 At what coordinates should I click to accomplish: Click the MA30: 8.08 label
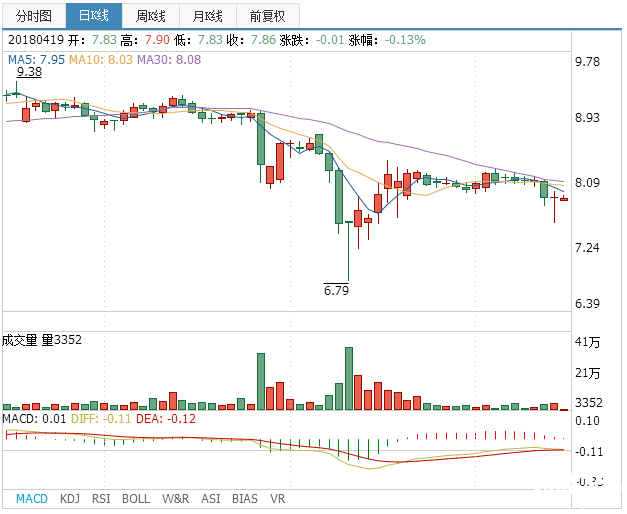pyautogui.click(x=169, y=60)
